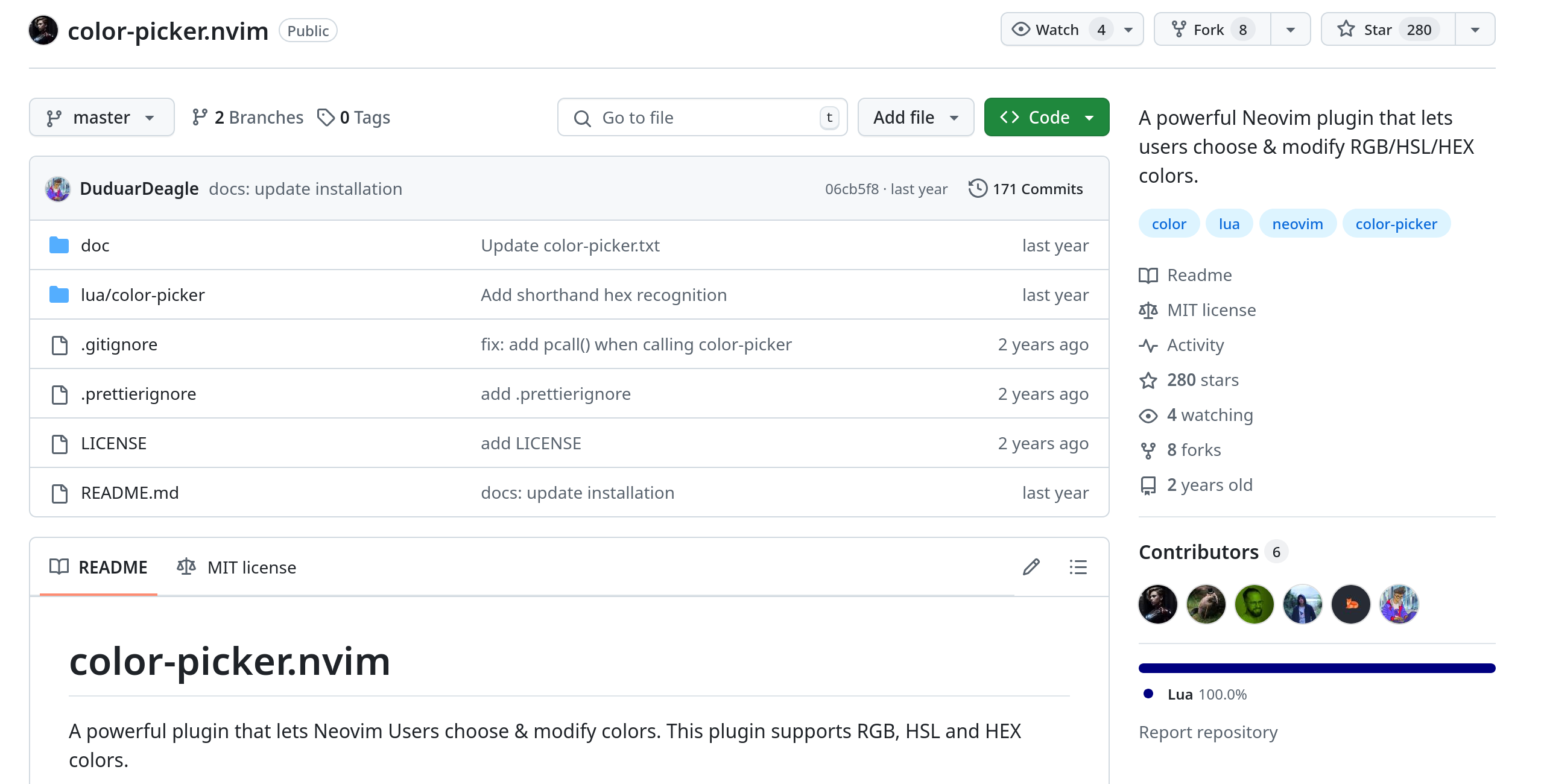Expand the Star lists dropdown arrow
Screen dimensions: 1544x784
tap(1475, 30)
